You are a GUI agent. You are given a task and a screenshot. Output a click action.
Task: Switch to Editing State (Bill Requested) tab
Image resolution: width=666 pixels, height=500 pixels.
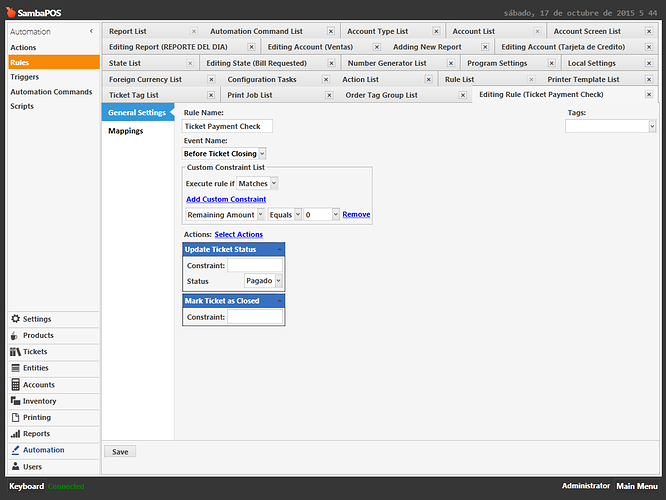tap(257, 63)
